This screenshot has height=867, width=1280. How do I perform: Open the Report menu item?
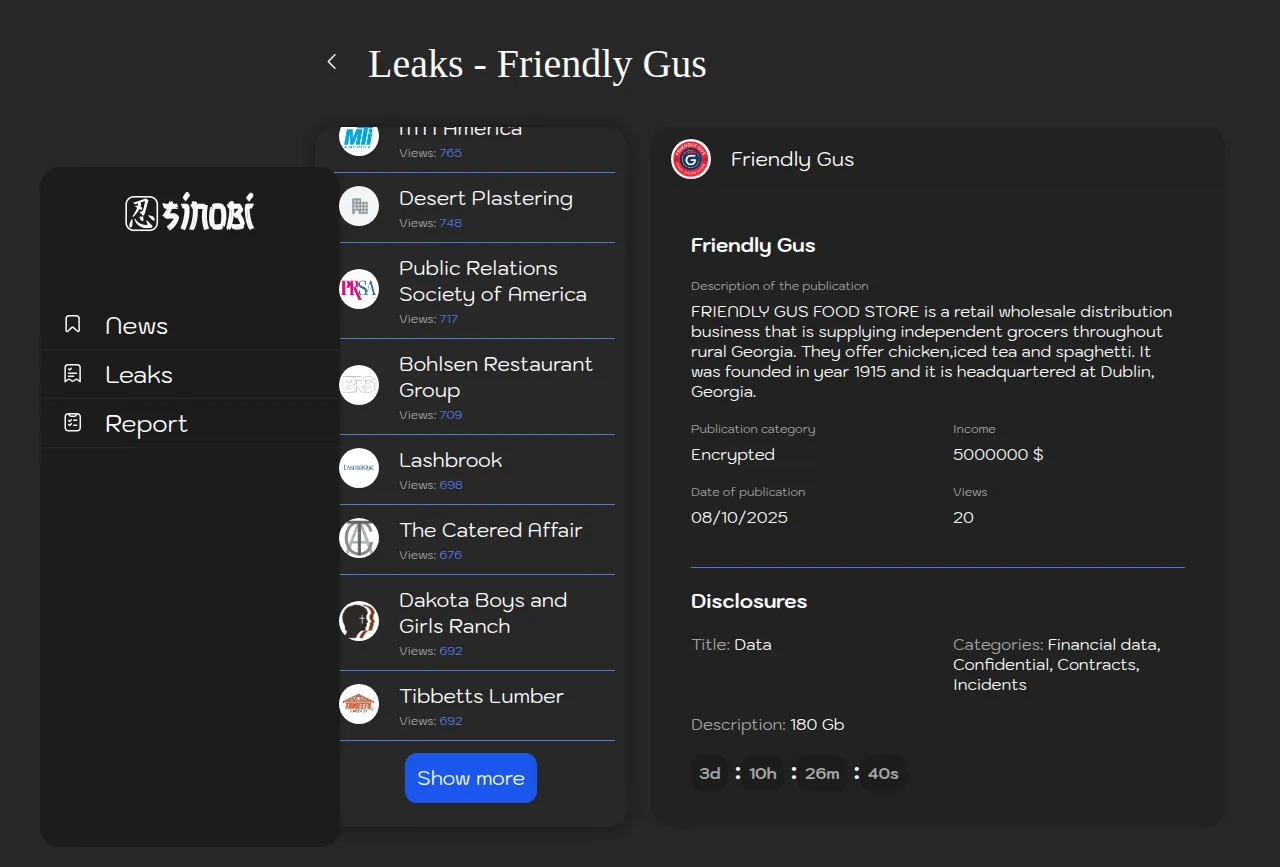pos(146,424)
